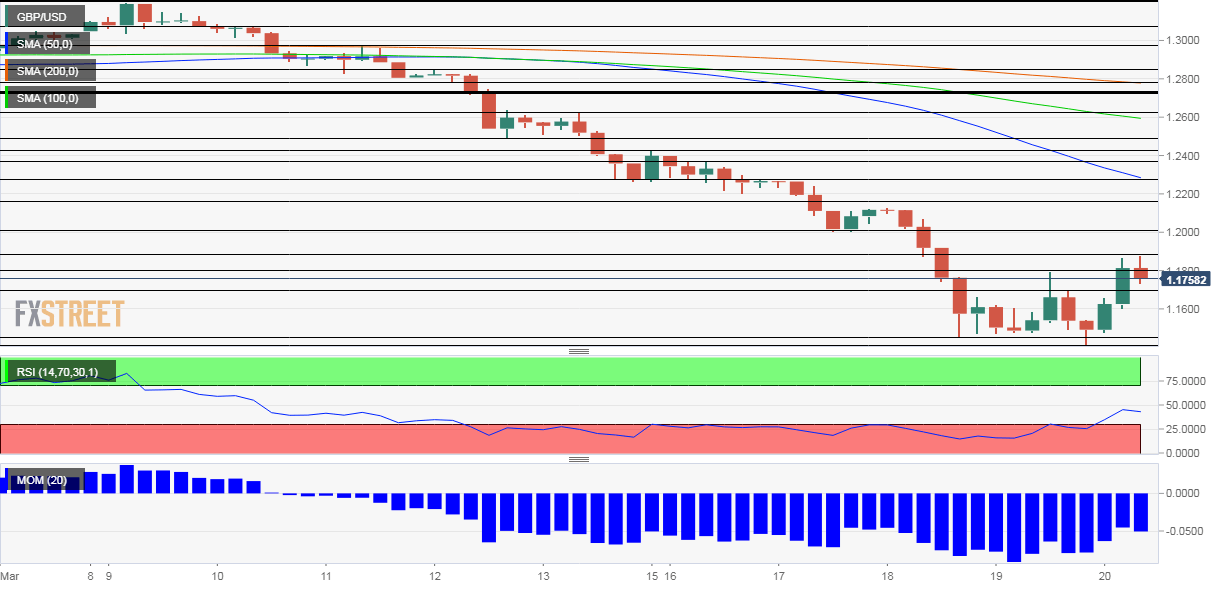Image resolution: width=1229 pixels, height=589 pixels.
Task: Click the date 17 on the time axis
Action: (x=779, y=577)
